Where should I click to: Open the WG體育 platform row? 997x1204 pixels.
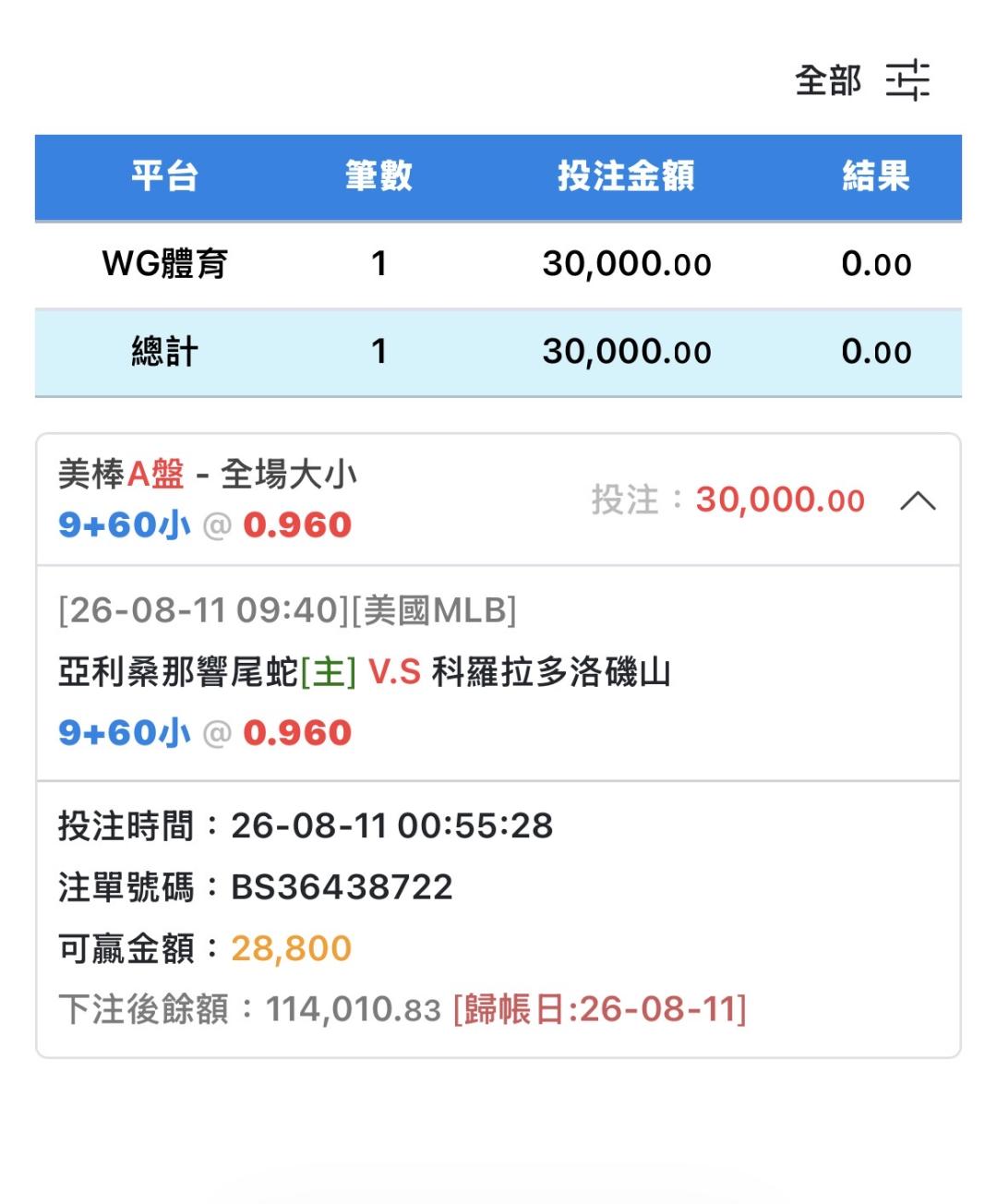(x=498, y=264)
